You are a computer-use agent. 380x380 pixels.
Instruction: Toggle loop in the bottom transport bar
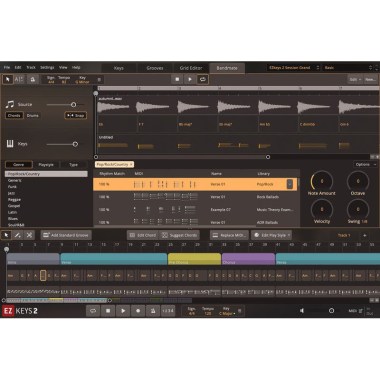[x=93, y=311]
